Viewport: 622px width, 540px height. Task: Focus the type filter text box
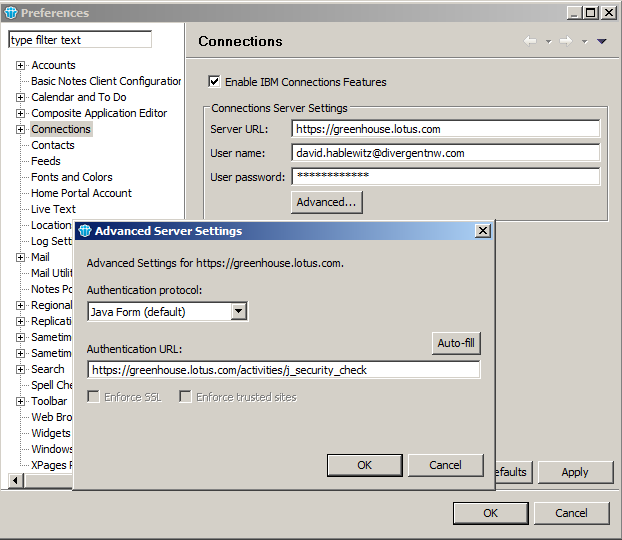click(80, 40)
